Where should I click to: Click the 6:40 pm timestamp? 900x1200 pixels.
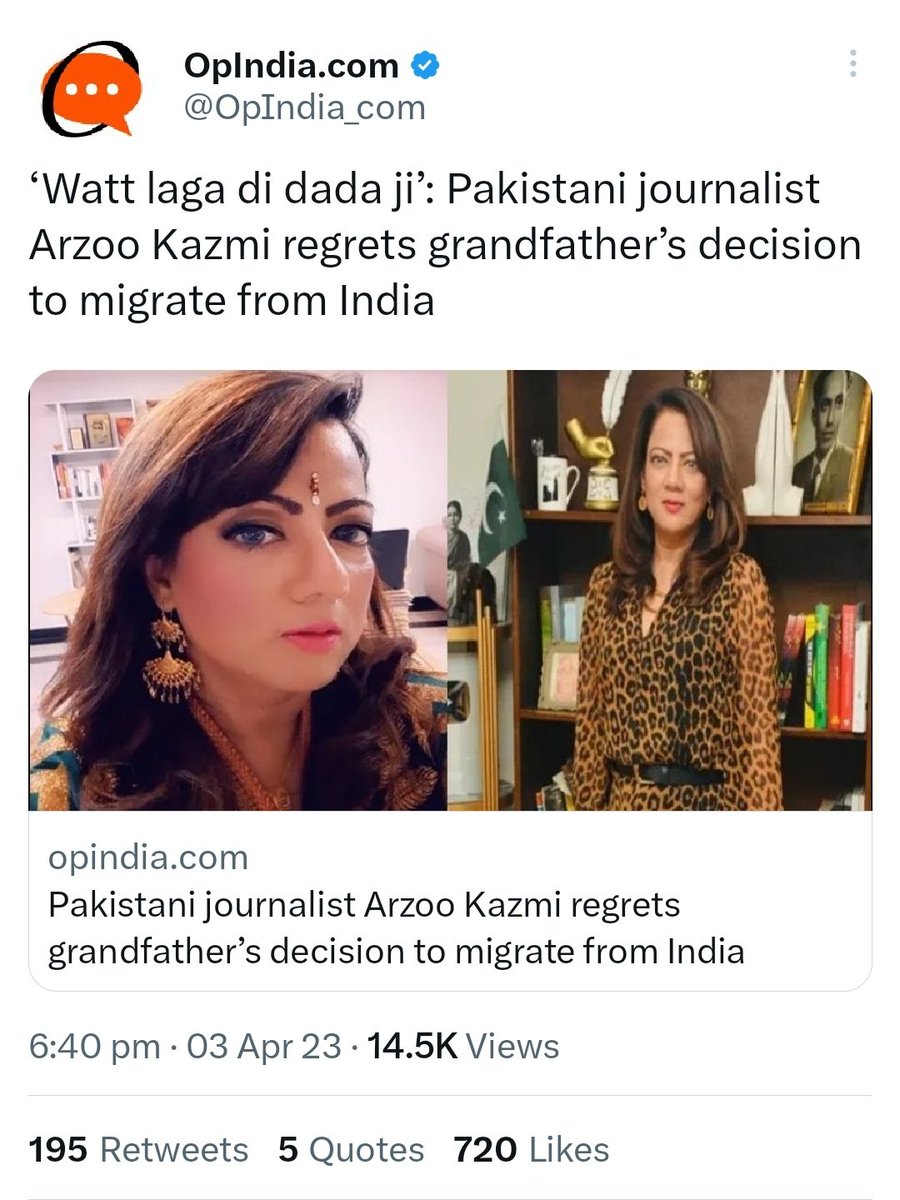[95, 1047]
